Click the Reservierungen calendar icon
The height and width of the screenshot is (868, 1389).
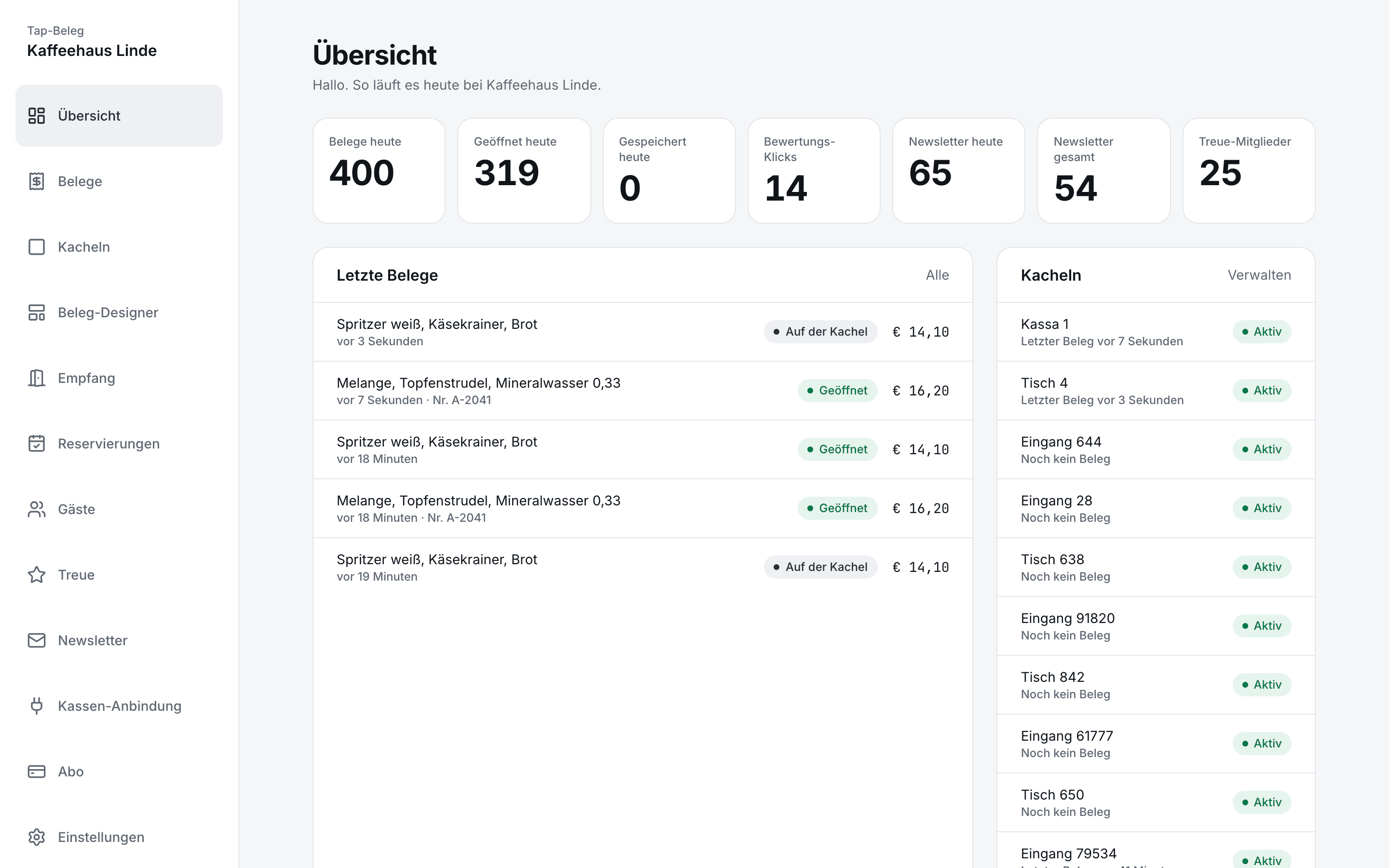(x=37, y=444)
